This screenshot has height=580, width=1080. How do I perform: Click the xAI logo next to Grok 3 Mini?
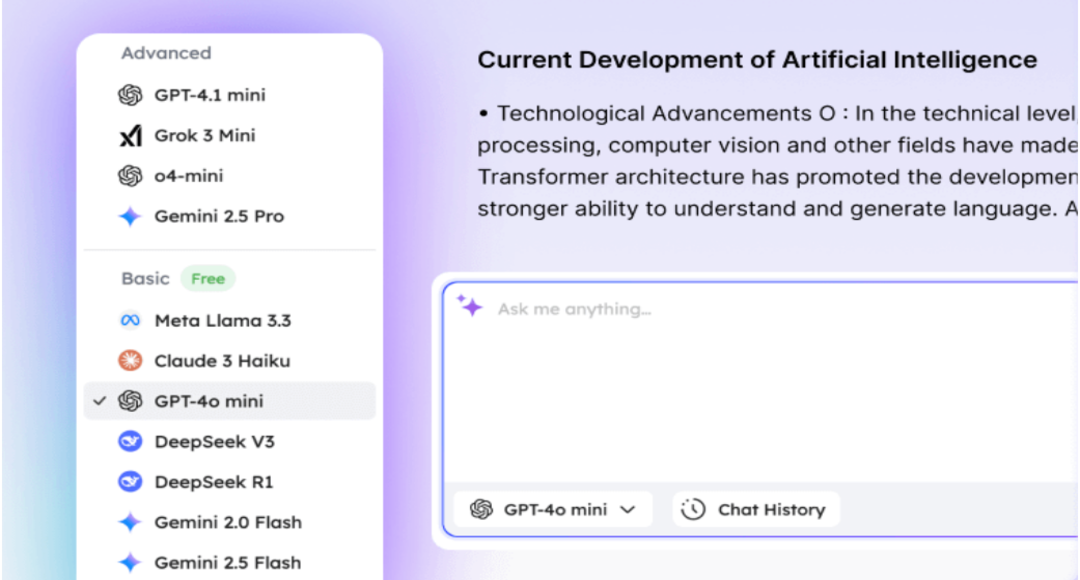tap(130, 136)
